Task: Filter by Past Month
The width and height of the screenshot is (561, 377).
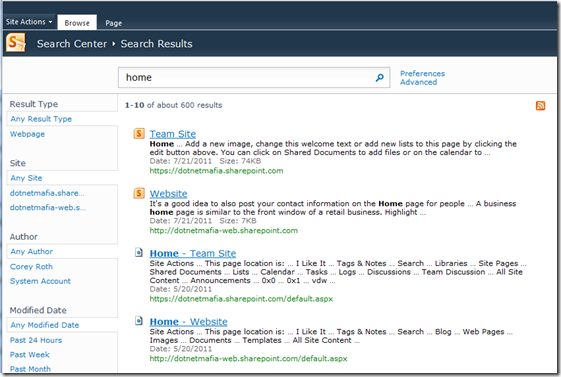Action: [30, 369]
